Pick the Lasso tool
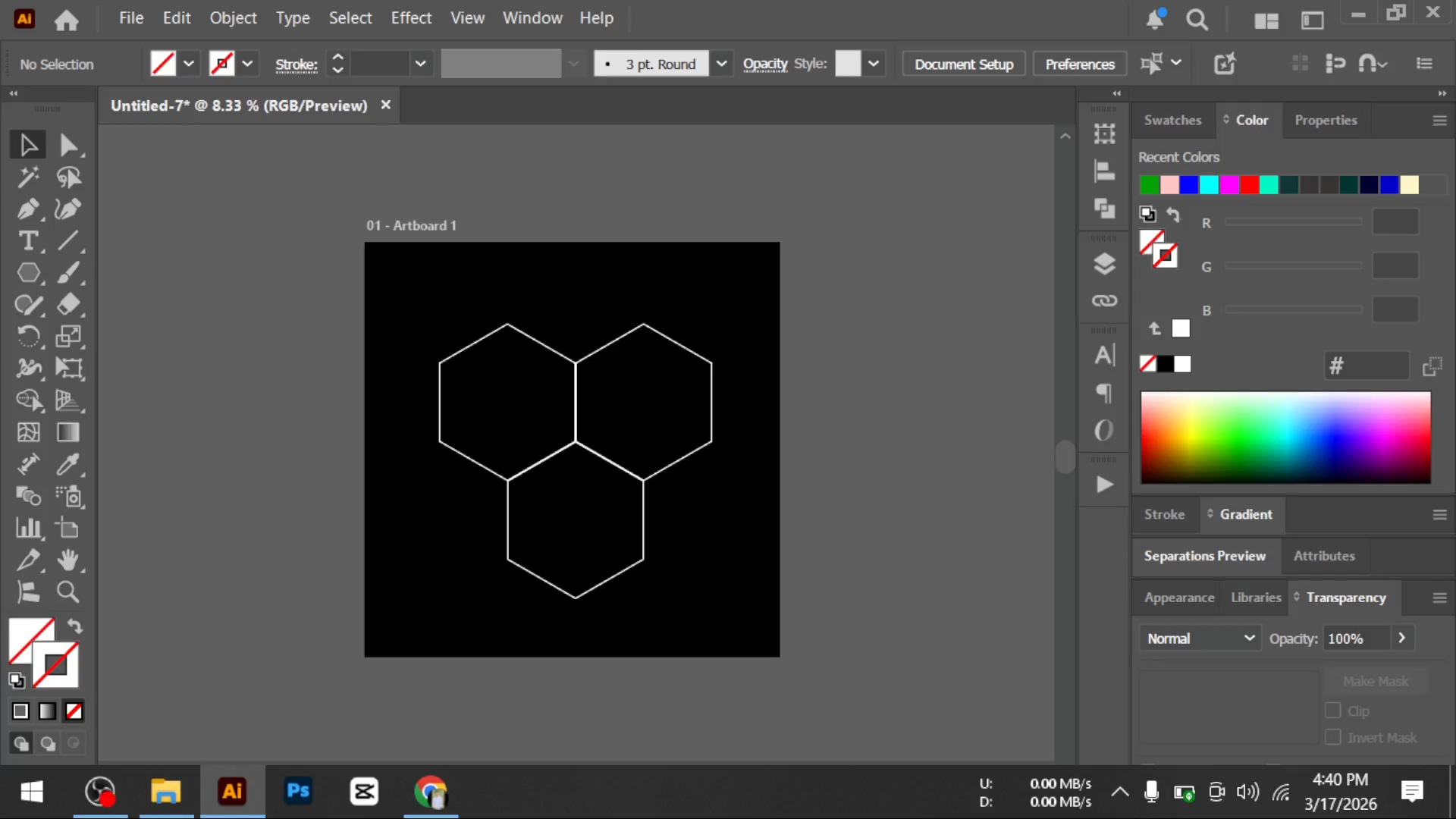 pyautogui.click(x=68, y=177)
